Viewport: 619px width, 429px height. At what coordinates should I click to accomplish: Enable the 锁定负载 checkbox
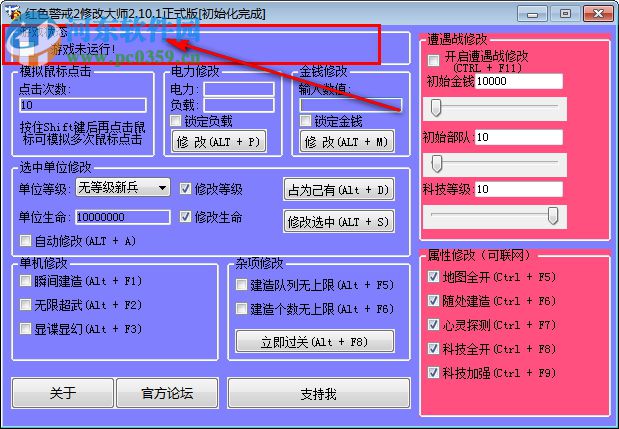(x=176, y=120)
